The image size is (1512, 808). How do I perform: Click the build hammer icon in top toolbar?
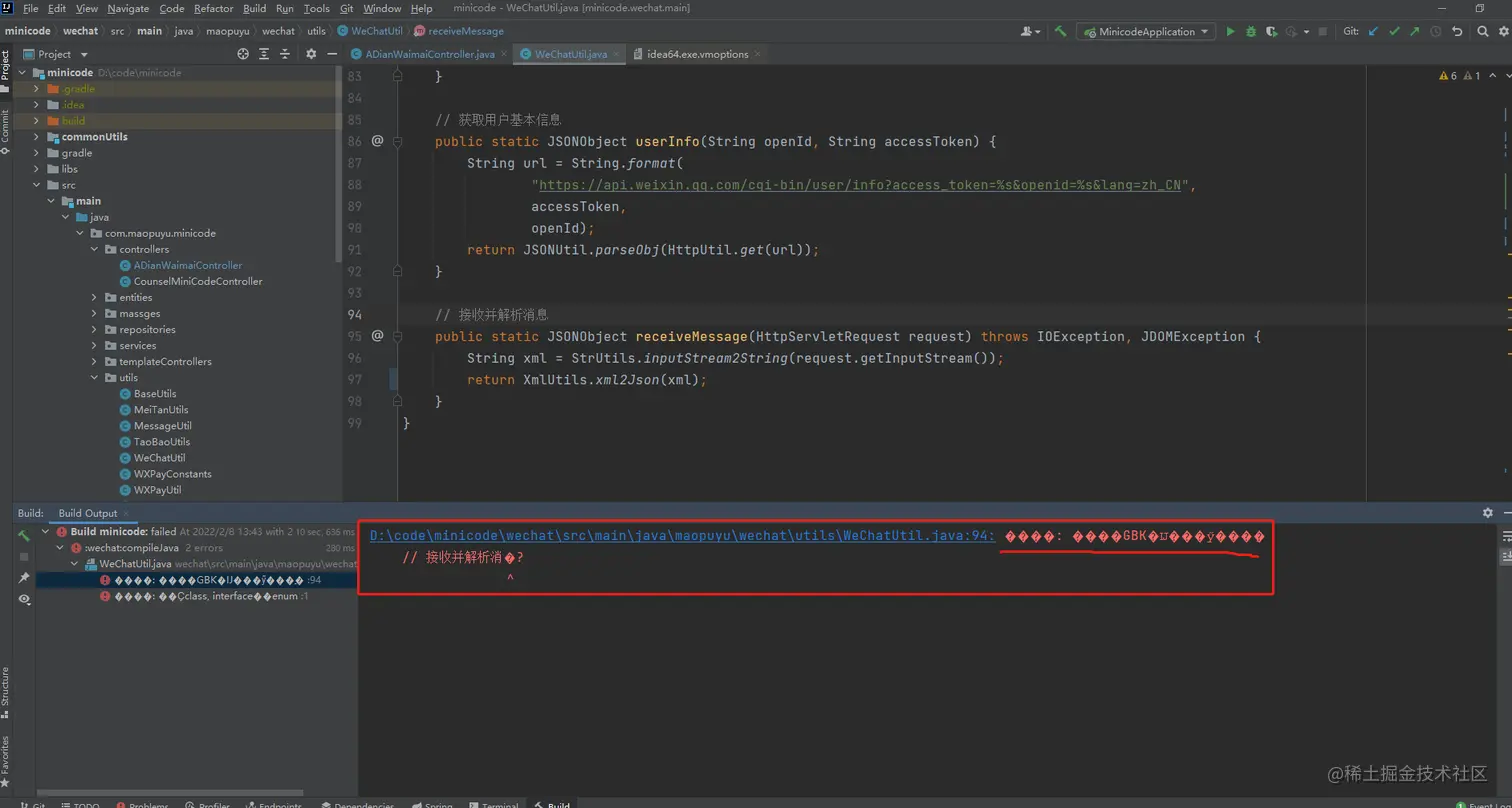[1060, 32]
